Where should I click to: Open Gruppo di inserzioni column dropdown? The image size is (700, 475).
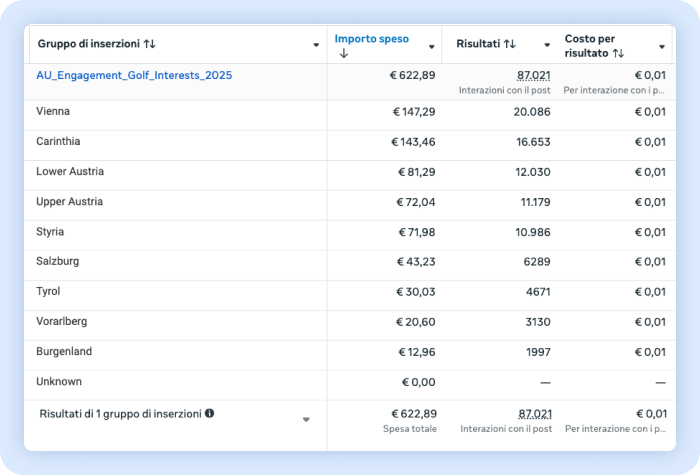point(316,46)
